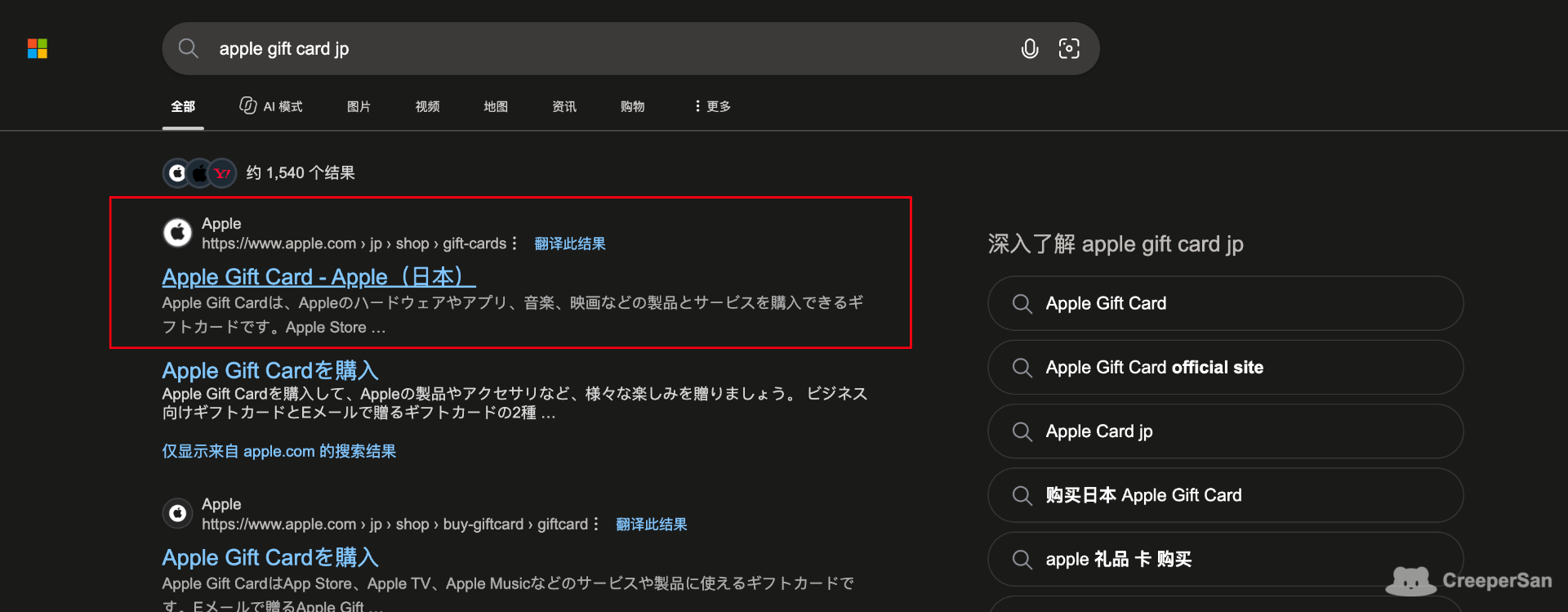Image resolution: width=1568 pixels, height=612 pixels.
Task: Select the suggestion apple 礼品 卡 购买
Action: coord(1225,559)
